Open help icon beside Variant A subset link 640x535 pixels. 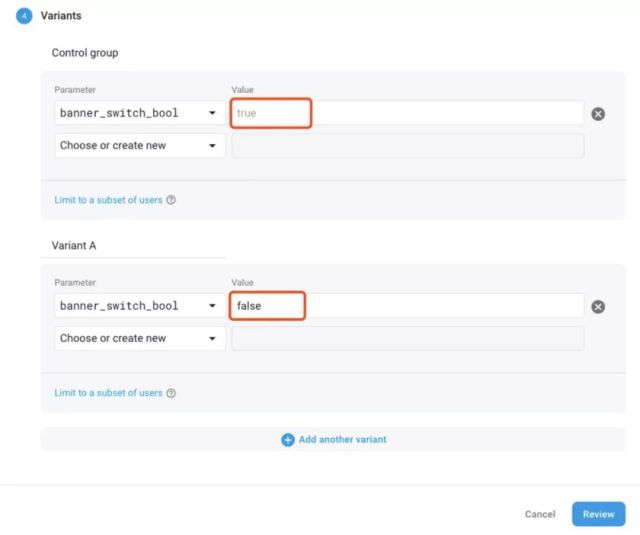tap(171, 393)
